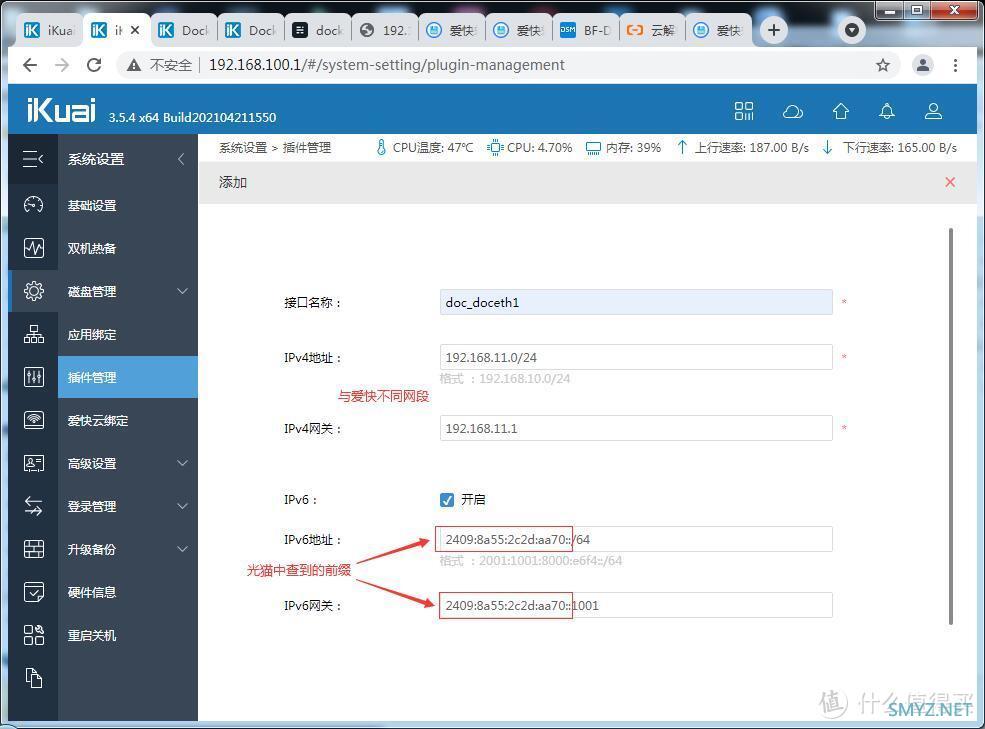The height and width of the screenshot is (729, 985).
Task: Bookmark this page with star icon
Action: [x=883, y=65]
